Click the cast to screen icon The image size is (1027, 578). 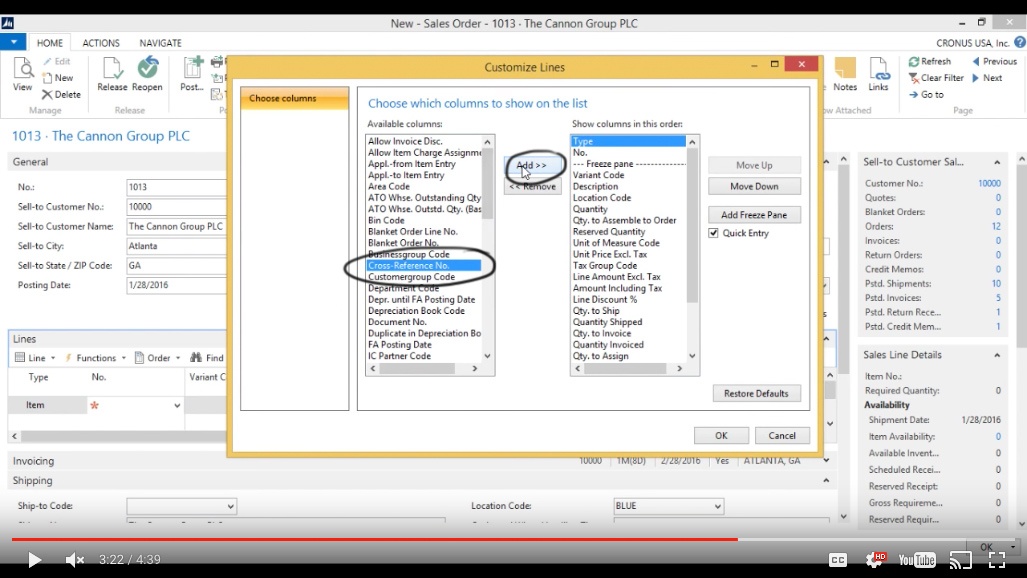tap(961, 560)
